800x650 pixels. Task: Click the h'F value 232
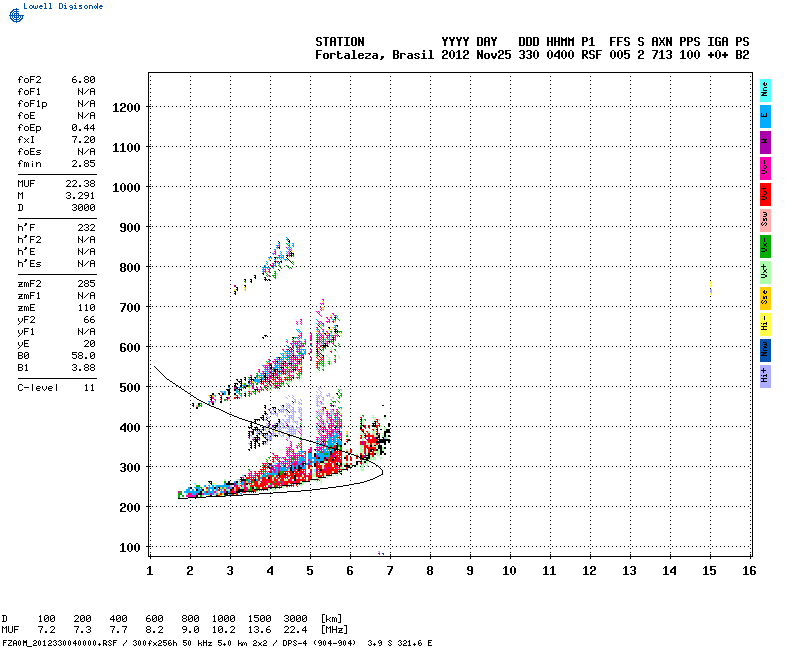[86, 228]
